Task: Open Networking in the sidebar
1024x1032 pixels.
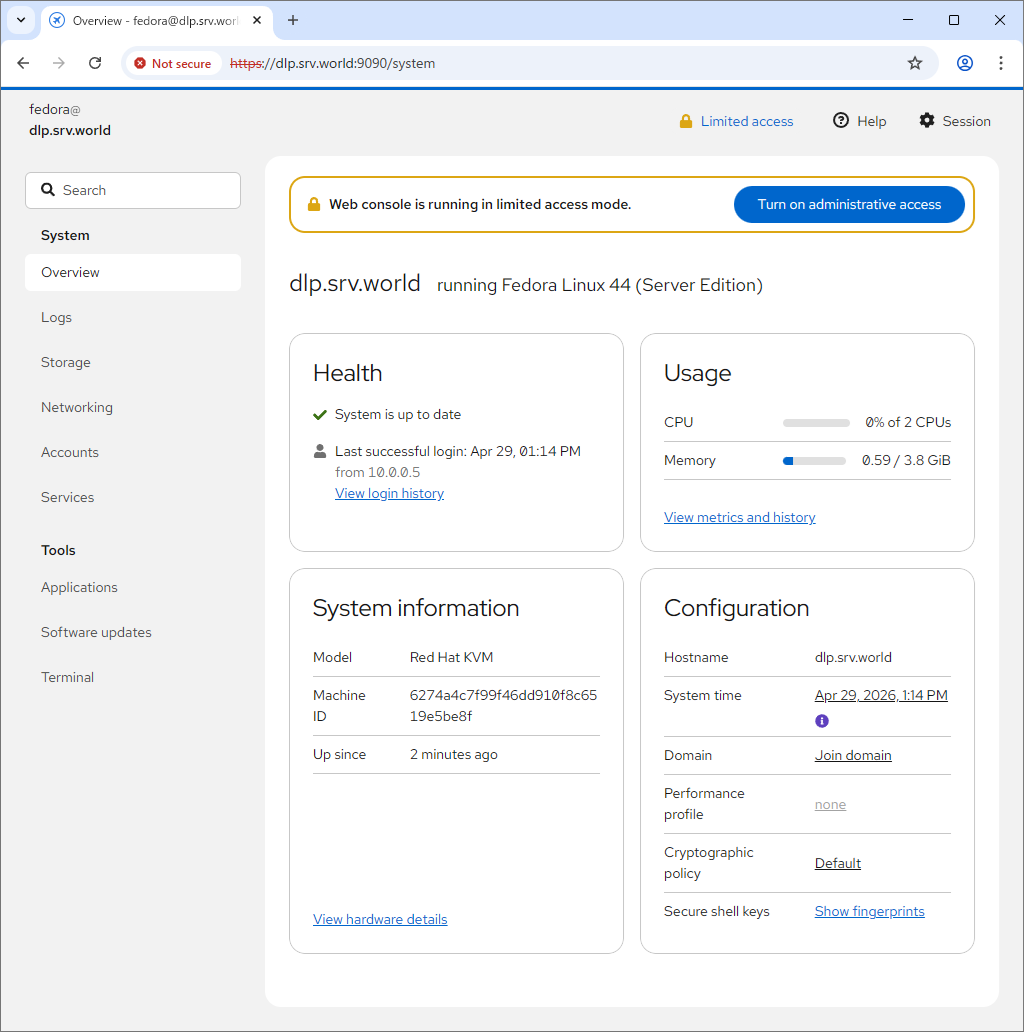Action: [x=133, y=407]
